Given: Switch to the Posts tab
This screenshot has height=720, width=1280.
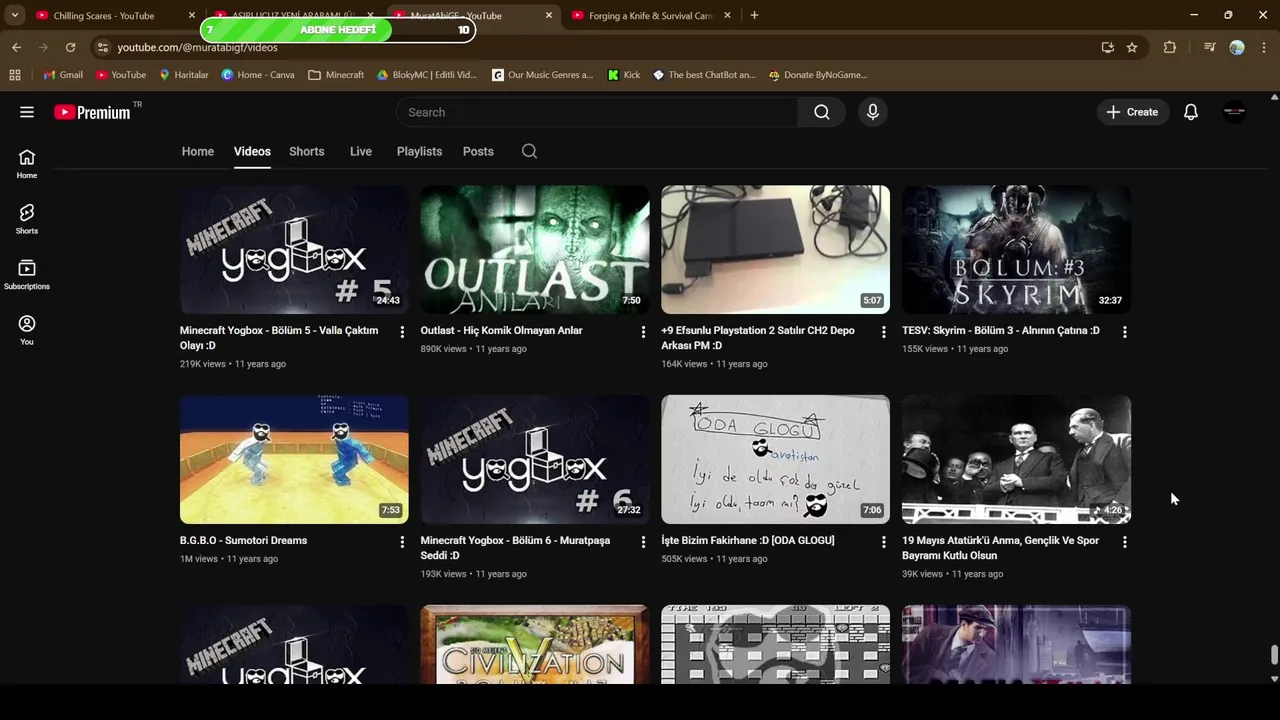Looking at the screenshot, I should coord(478,151).
